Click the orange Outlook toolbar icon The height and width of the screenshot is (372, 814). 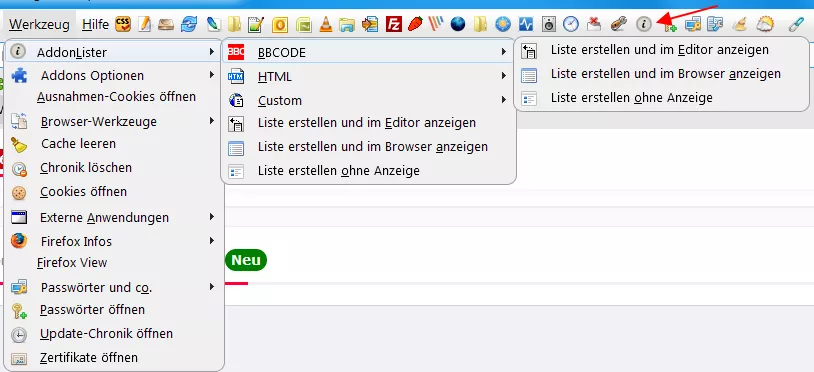pyautogui.click(x=280, y=24)
